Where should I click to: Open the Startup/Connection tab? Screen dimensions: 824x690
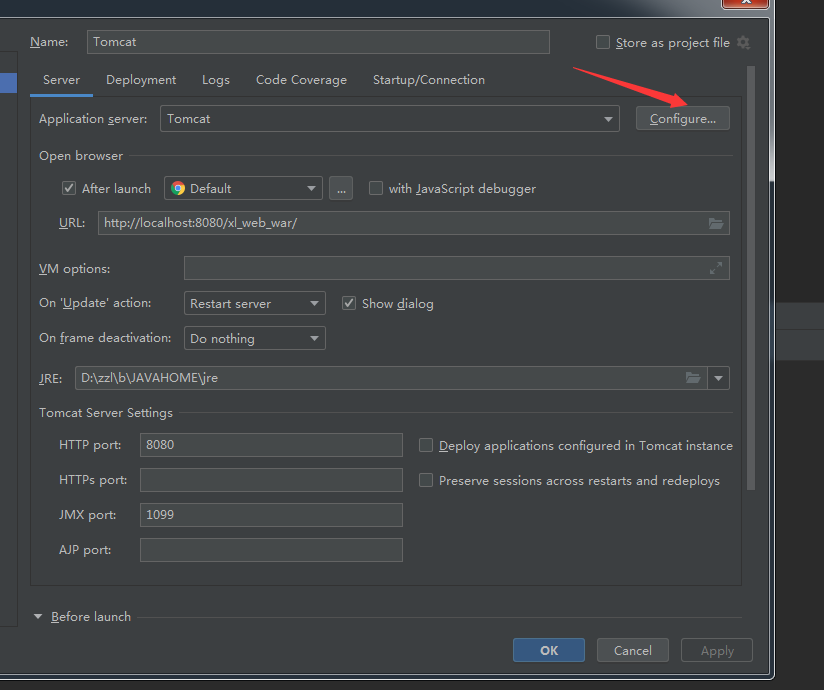click(429, 80)
